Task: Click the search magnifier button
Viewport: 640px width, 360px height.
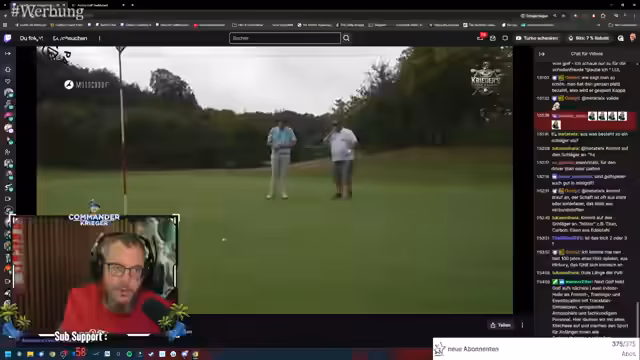Action: (x=346, y=38)
